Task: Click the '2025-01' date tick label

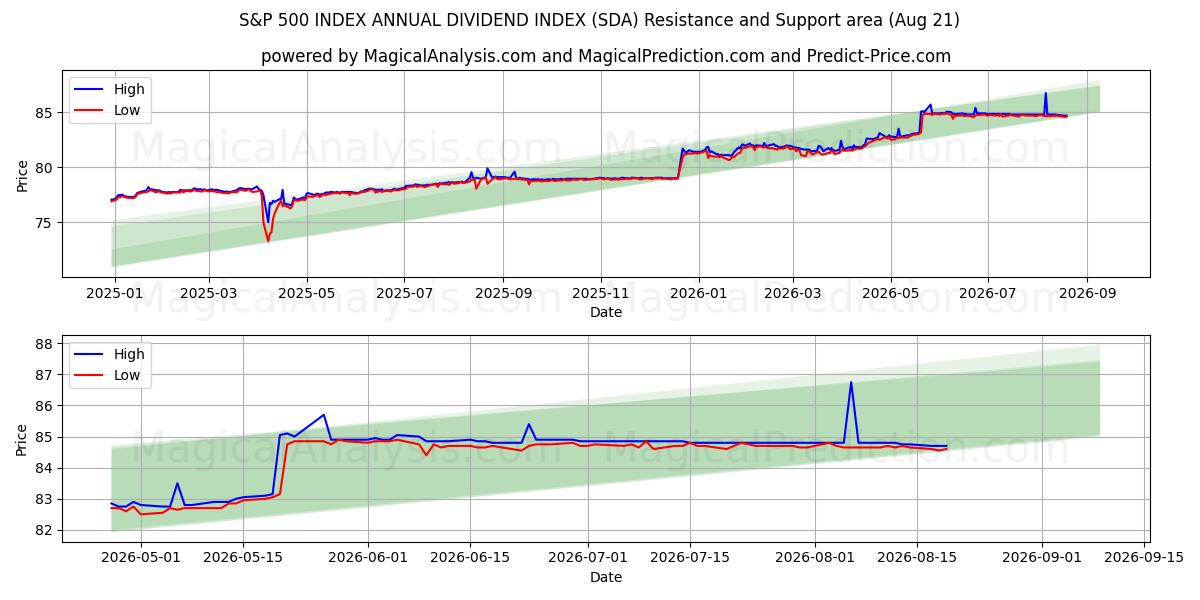Action: click(115, 294)
